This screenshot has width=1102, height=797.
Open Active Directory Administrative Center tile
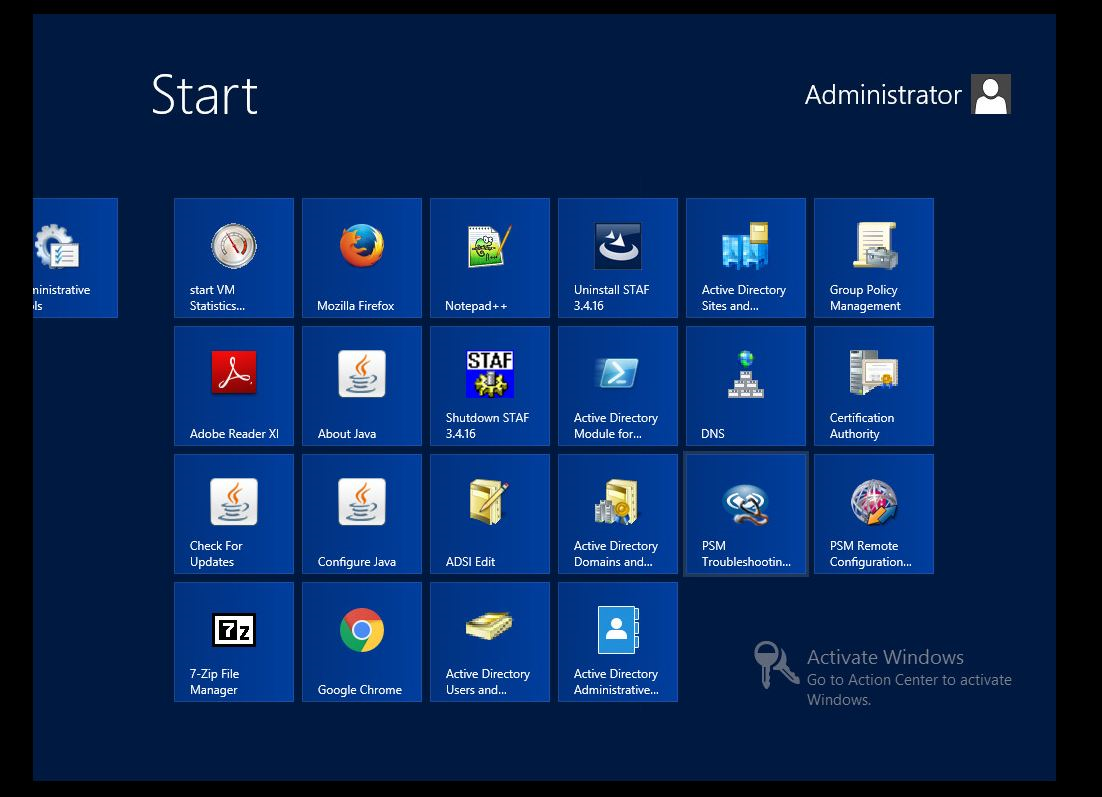[x=617, y=642]
